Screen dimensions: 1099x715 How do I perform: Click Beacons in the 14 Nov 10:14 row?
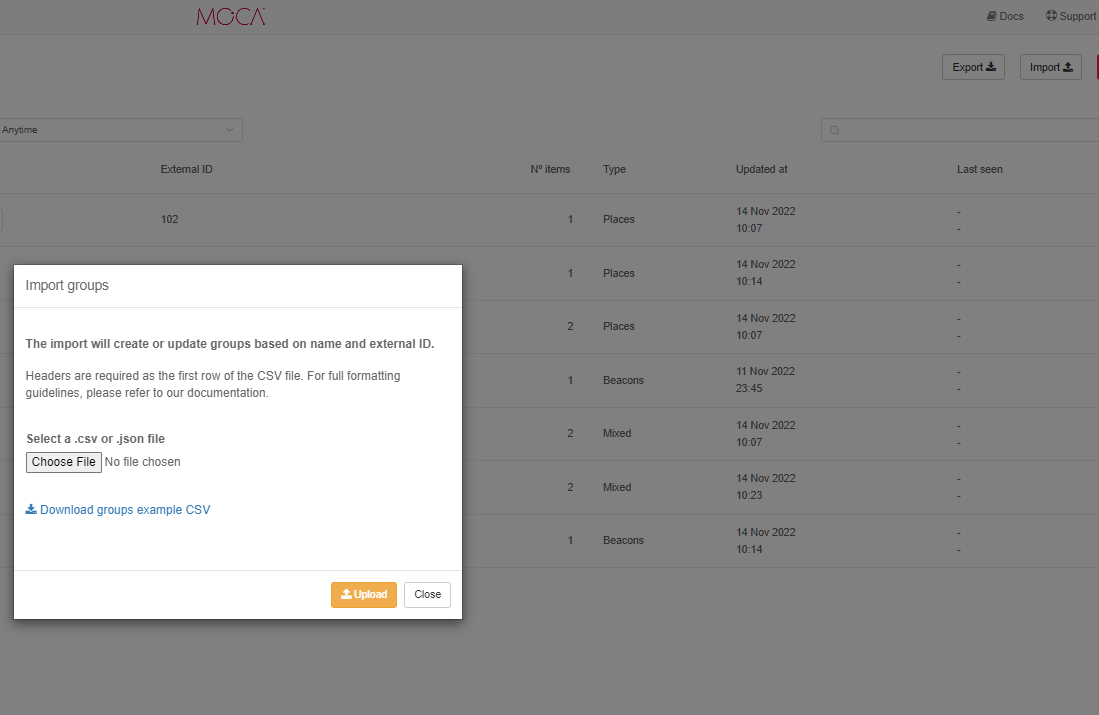click(623, 540)
